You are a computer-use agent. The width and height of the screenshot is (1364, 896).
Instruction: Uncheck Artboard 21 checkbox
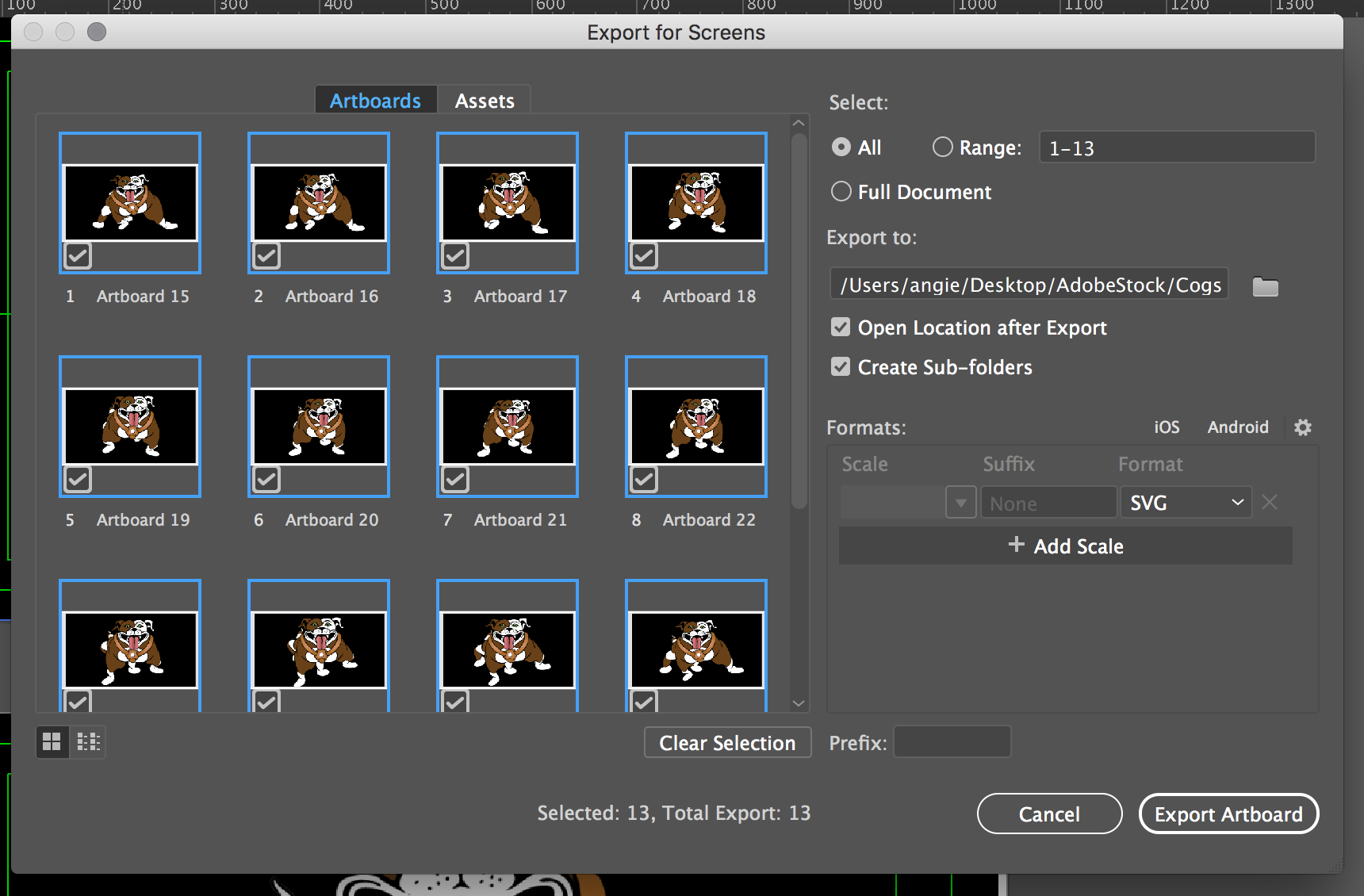[x=455, y=479]
